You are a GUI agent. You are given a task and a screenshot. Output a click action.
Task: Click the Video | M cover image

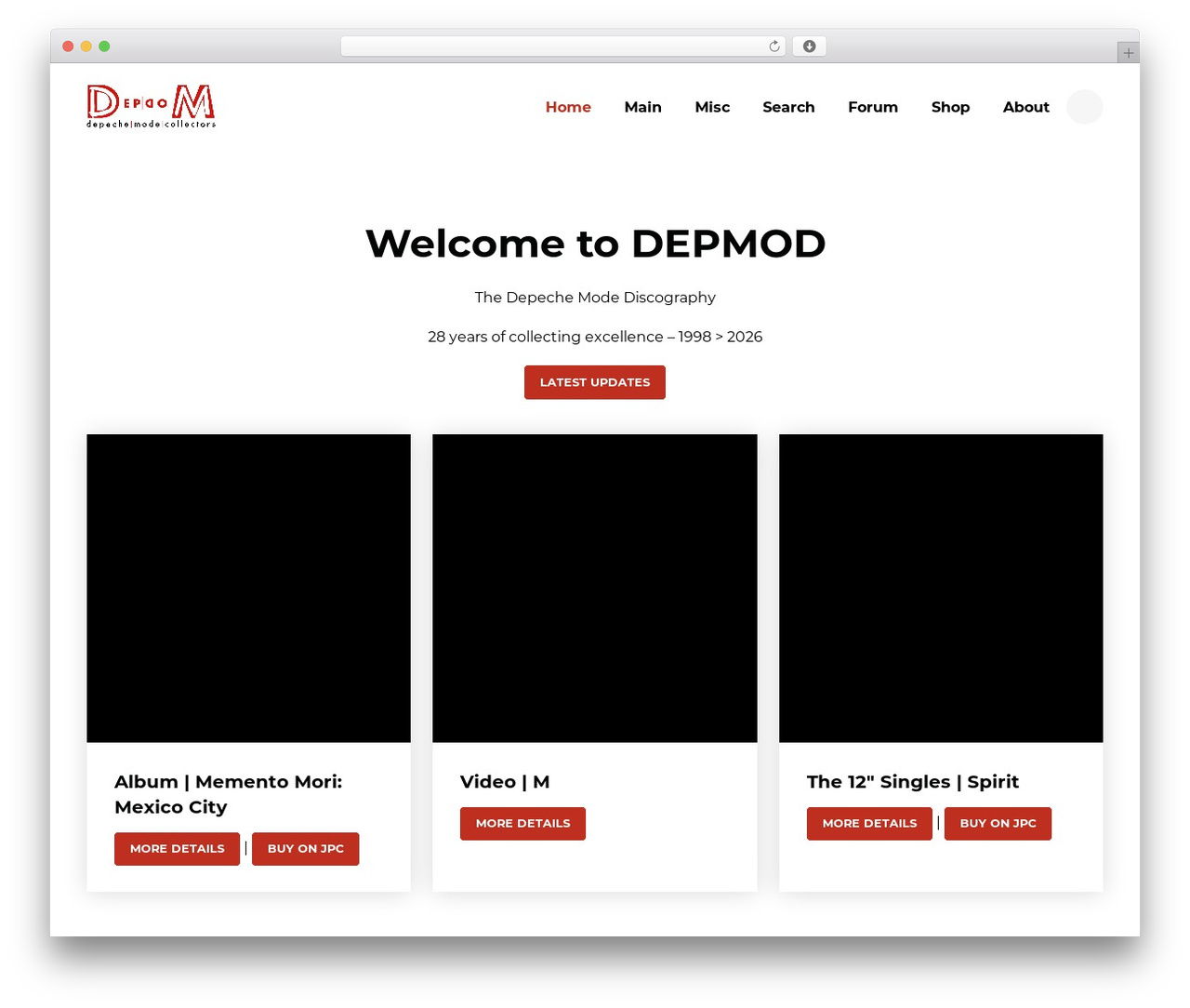pyautogui.click(x=595, y=589)
